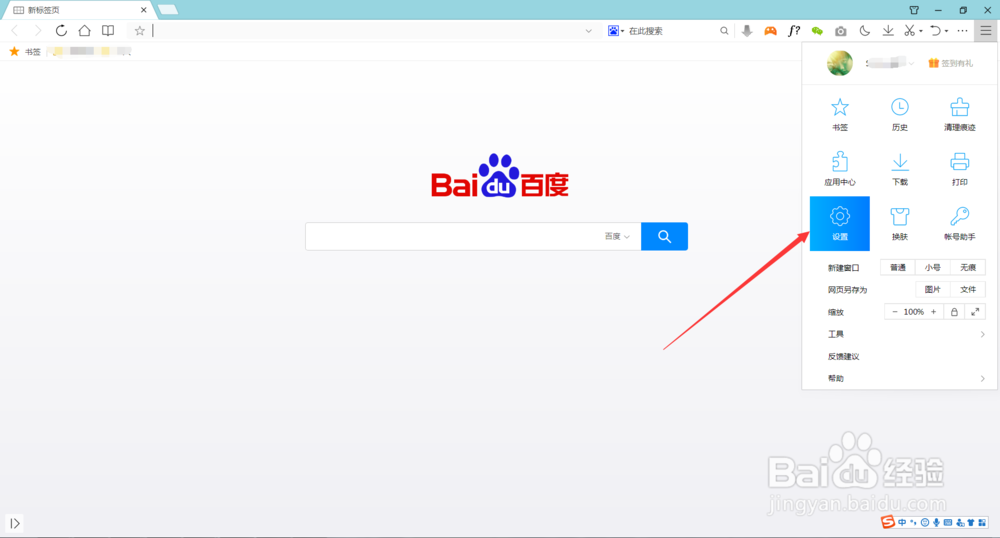Close the New Tab (新标签页) tab

pyautogui.click(x=143, y=10)
